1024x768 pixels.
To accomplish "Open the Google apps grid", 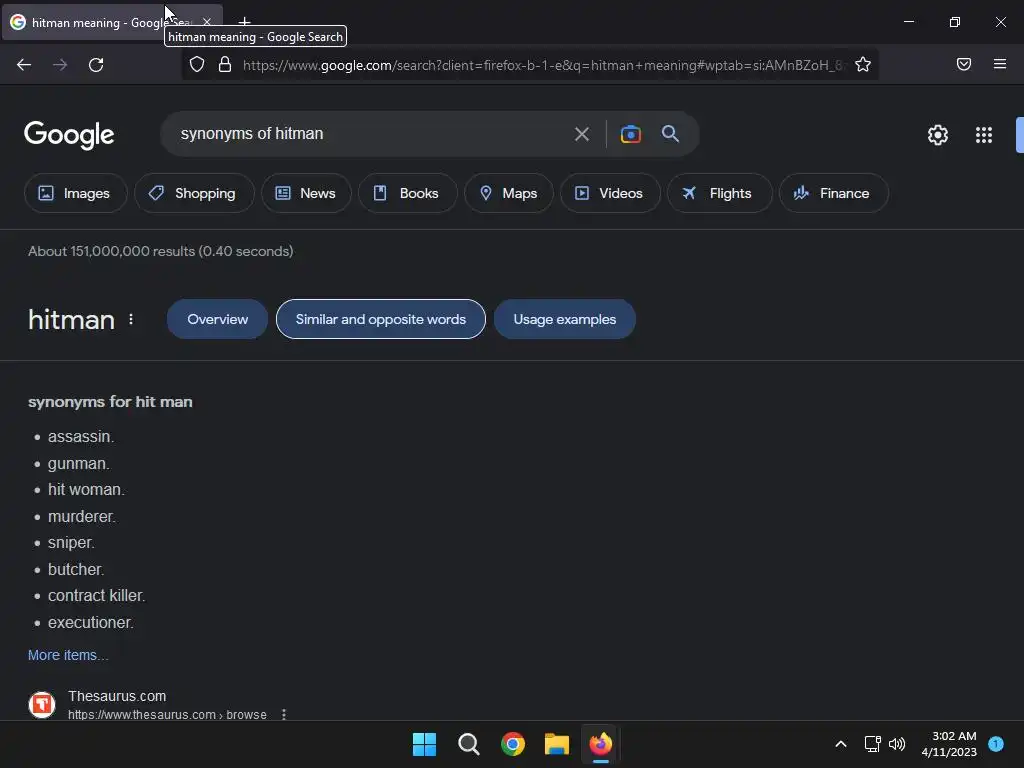I will pos(984,135).
